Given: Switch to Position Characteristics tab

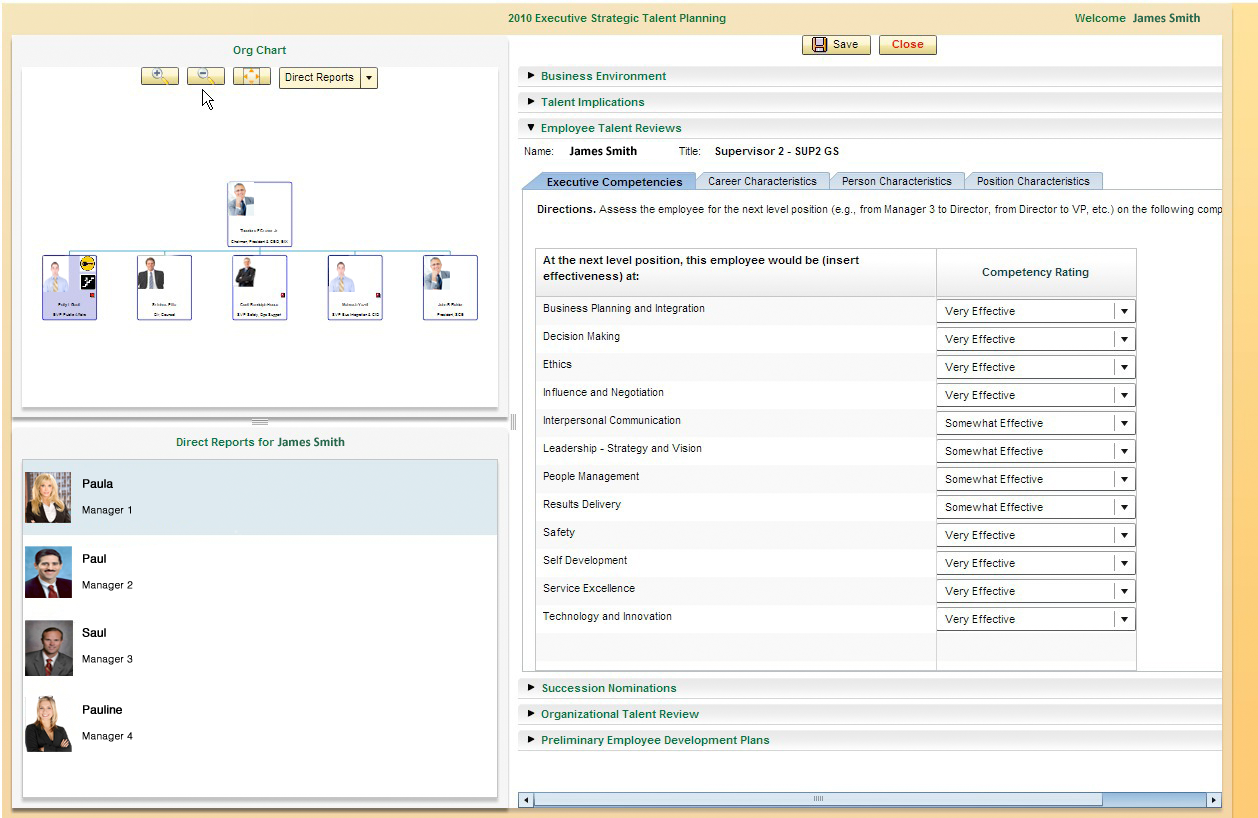Looking at the screenshot, I should tap(1033, 181).
